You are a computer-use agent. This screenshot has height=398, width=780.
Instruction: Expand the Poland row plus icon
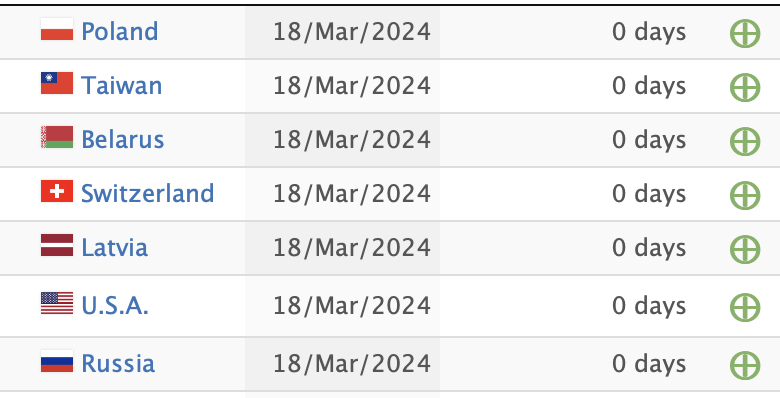[745, 33]
